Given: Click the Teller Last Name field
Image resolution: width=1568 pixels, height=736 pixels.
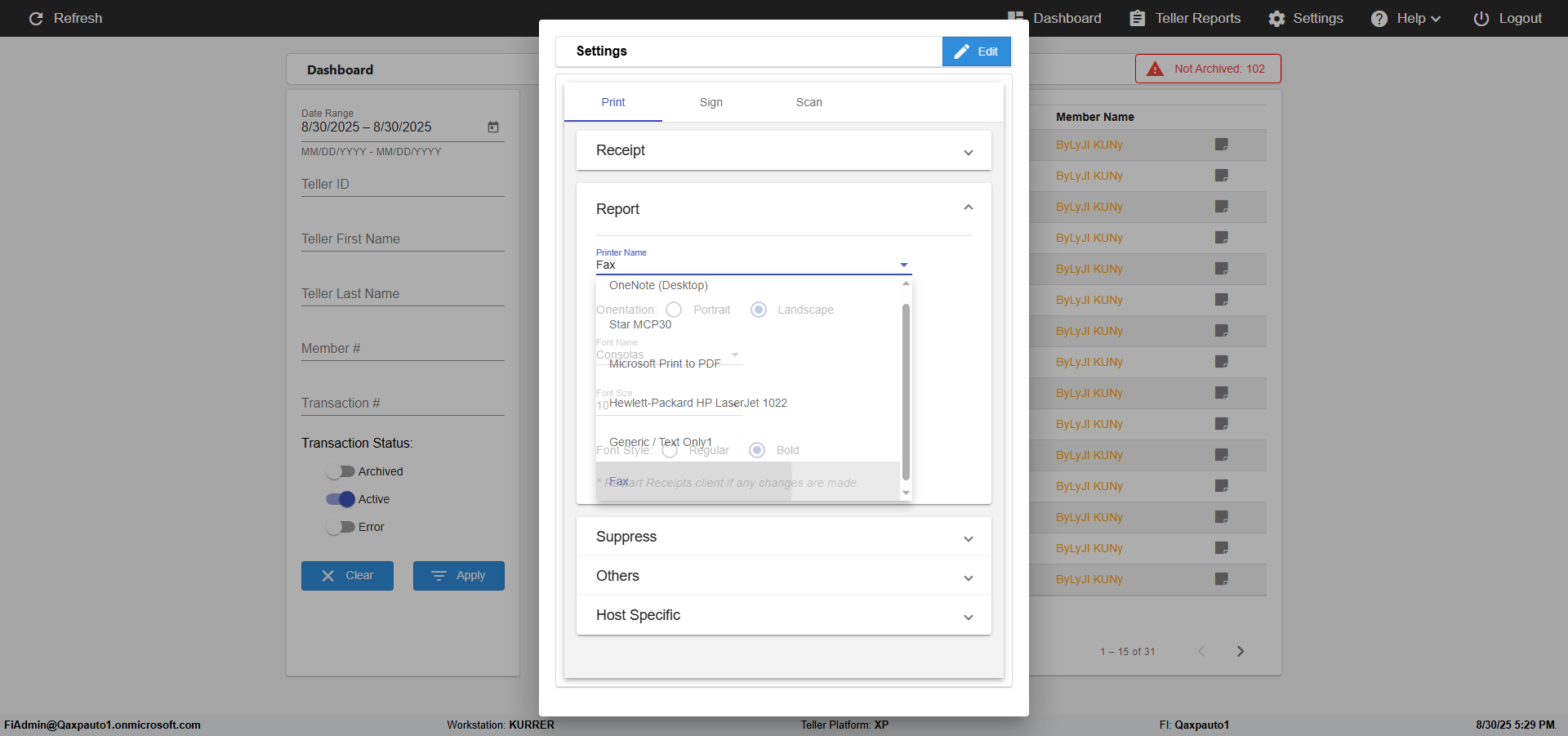Looking at the screenshot, I should point(403,293).
